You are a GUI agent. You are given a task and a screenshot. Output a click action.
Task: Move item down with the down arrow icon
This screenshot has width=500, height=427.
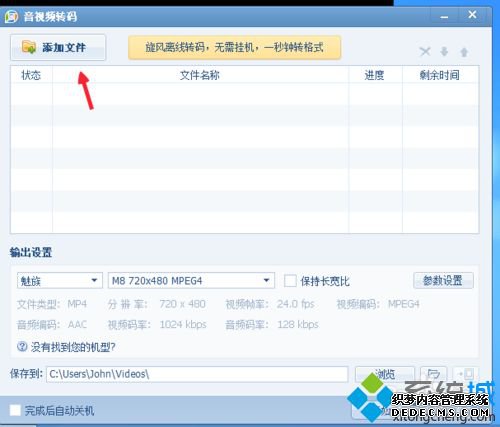pyautogui.click(x=444, y=52)
